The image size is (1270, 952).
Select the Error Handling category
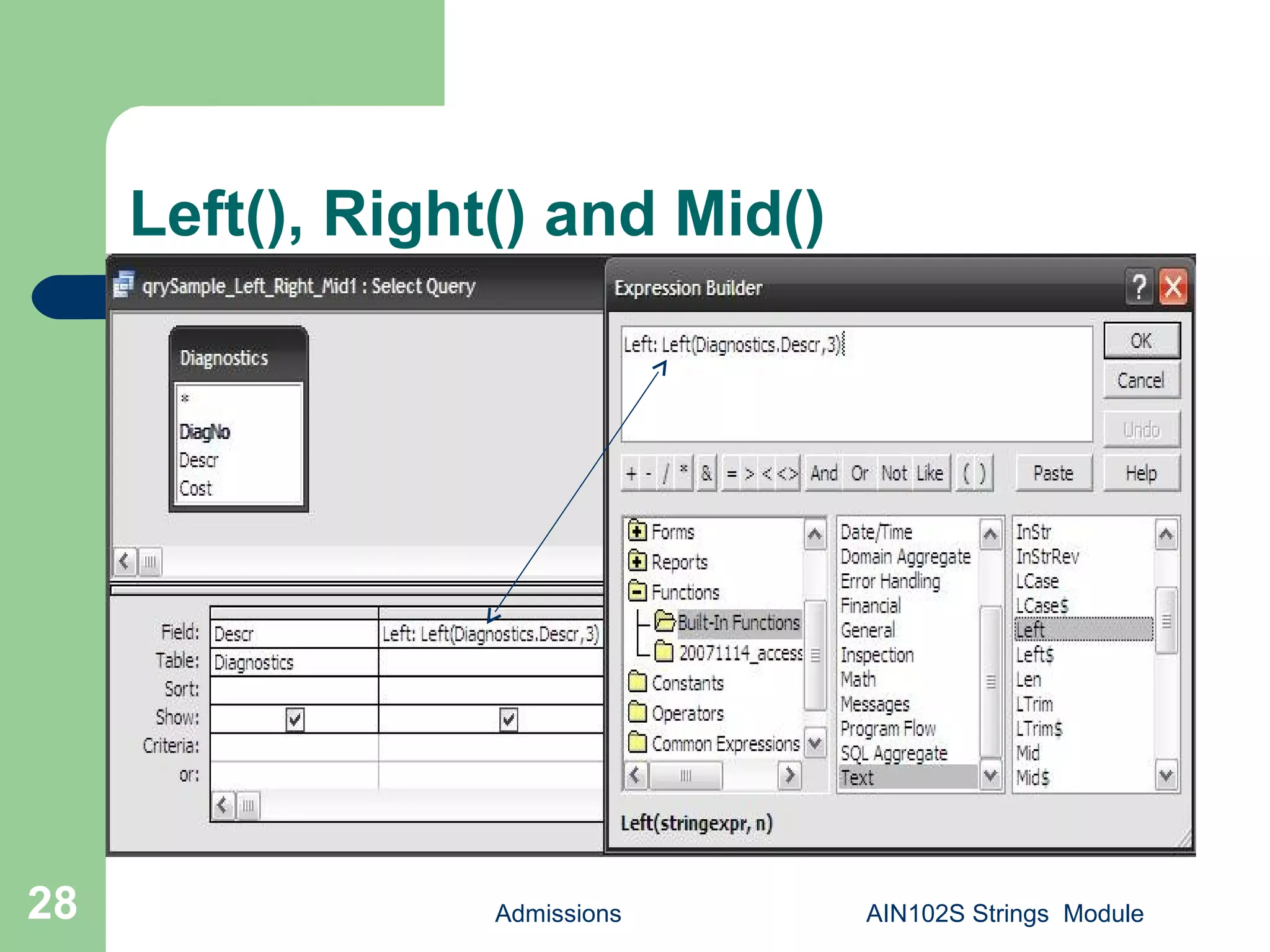(890, 581)
